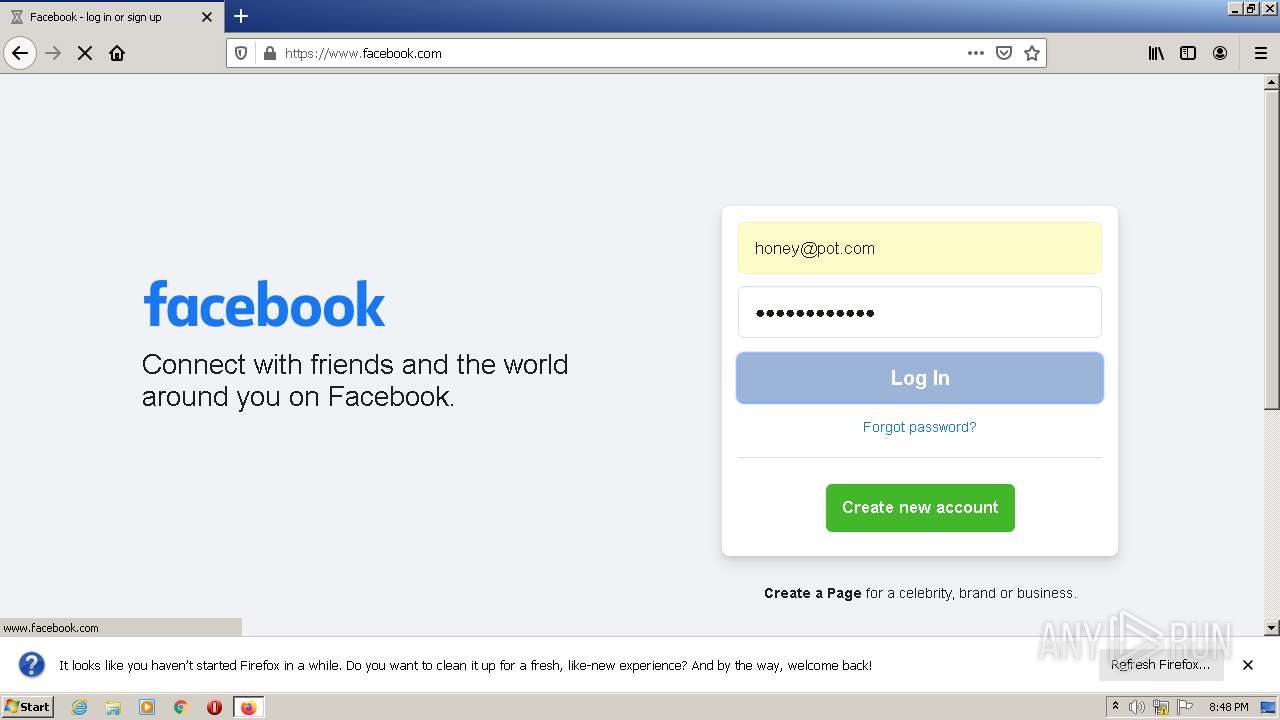Save page to Pocket
The image size is (1280, 720).
click(x=1004, y=53)
